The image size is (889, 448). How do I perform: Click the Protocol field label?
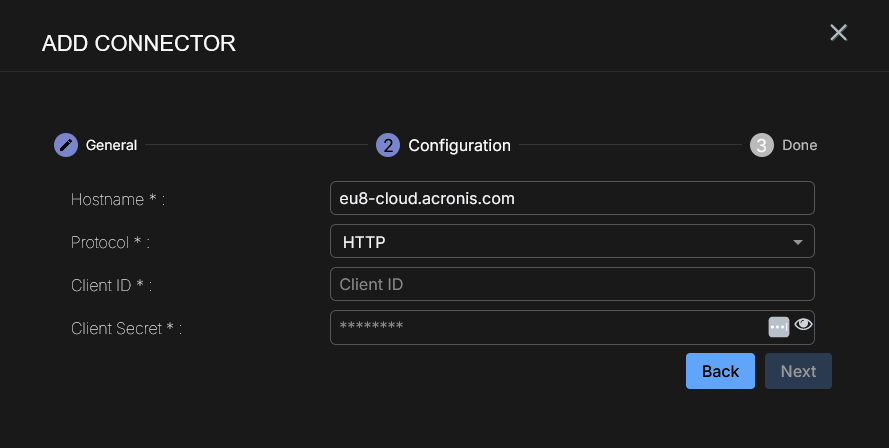(x=116, y=242)
